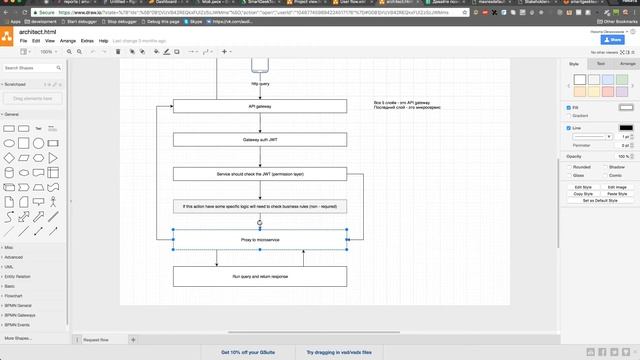Enable the Glass checkbox

click(x=569, y=176)
